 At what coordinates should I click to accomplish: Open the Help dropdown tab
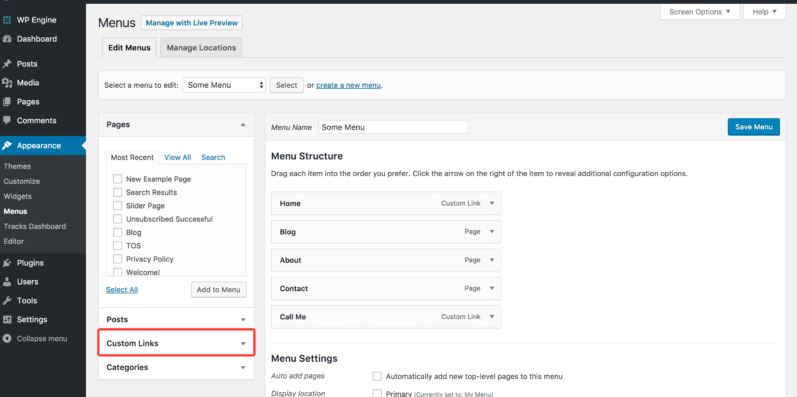pyautogui.click(x=764, y=12)
